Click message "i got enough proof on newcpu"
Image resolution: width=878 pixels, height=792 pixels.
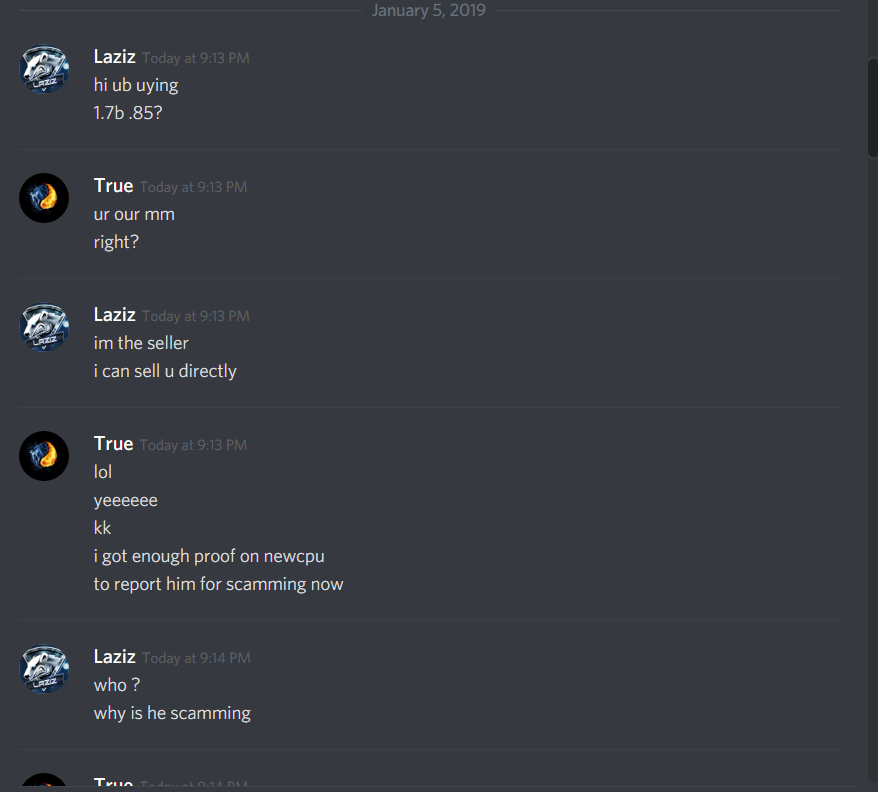click(209, 556)
